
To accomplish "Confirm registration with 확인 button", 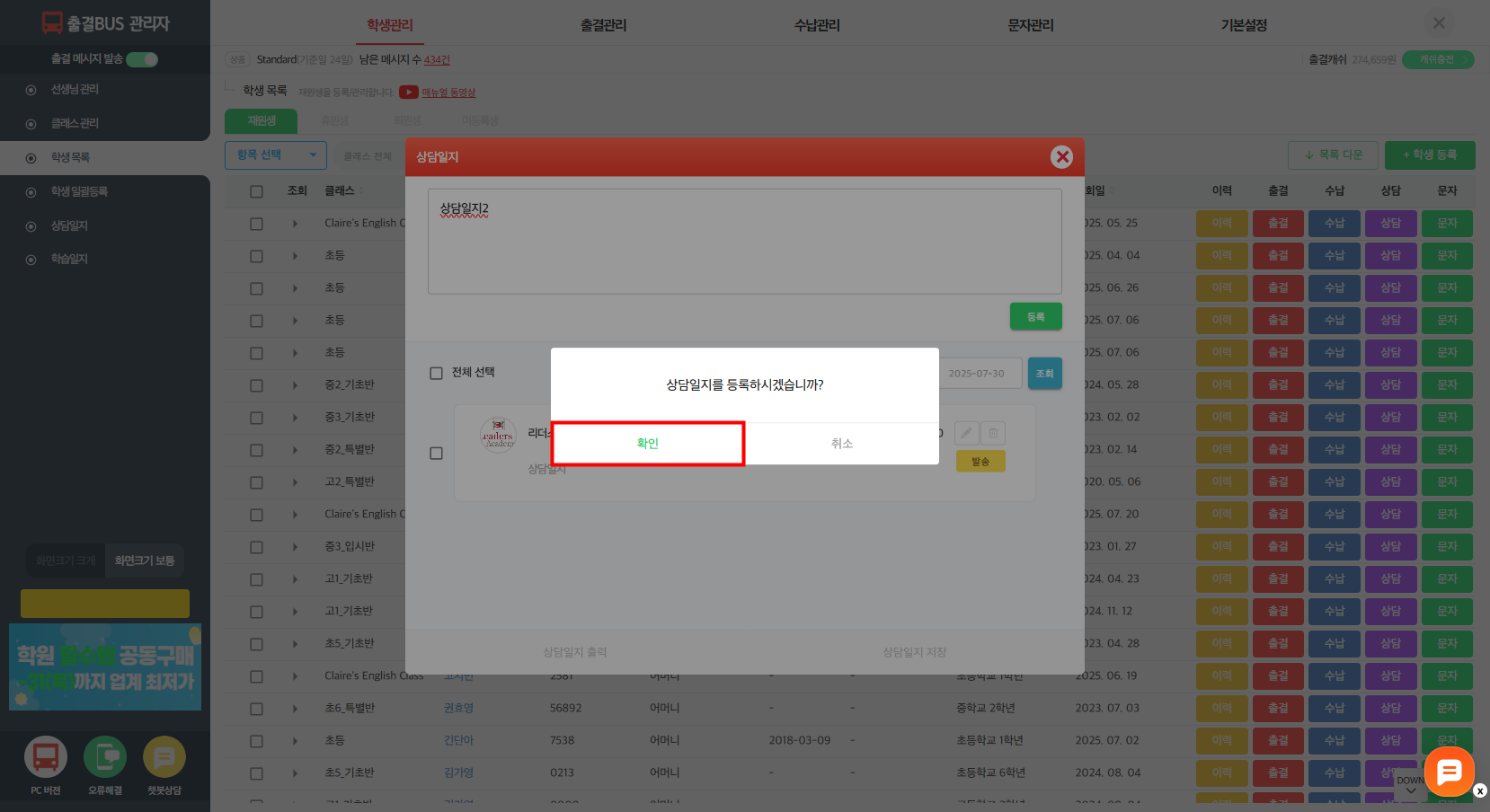I will pyautogui.click(x=647, y=444).
